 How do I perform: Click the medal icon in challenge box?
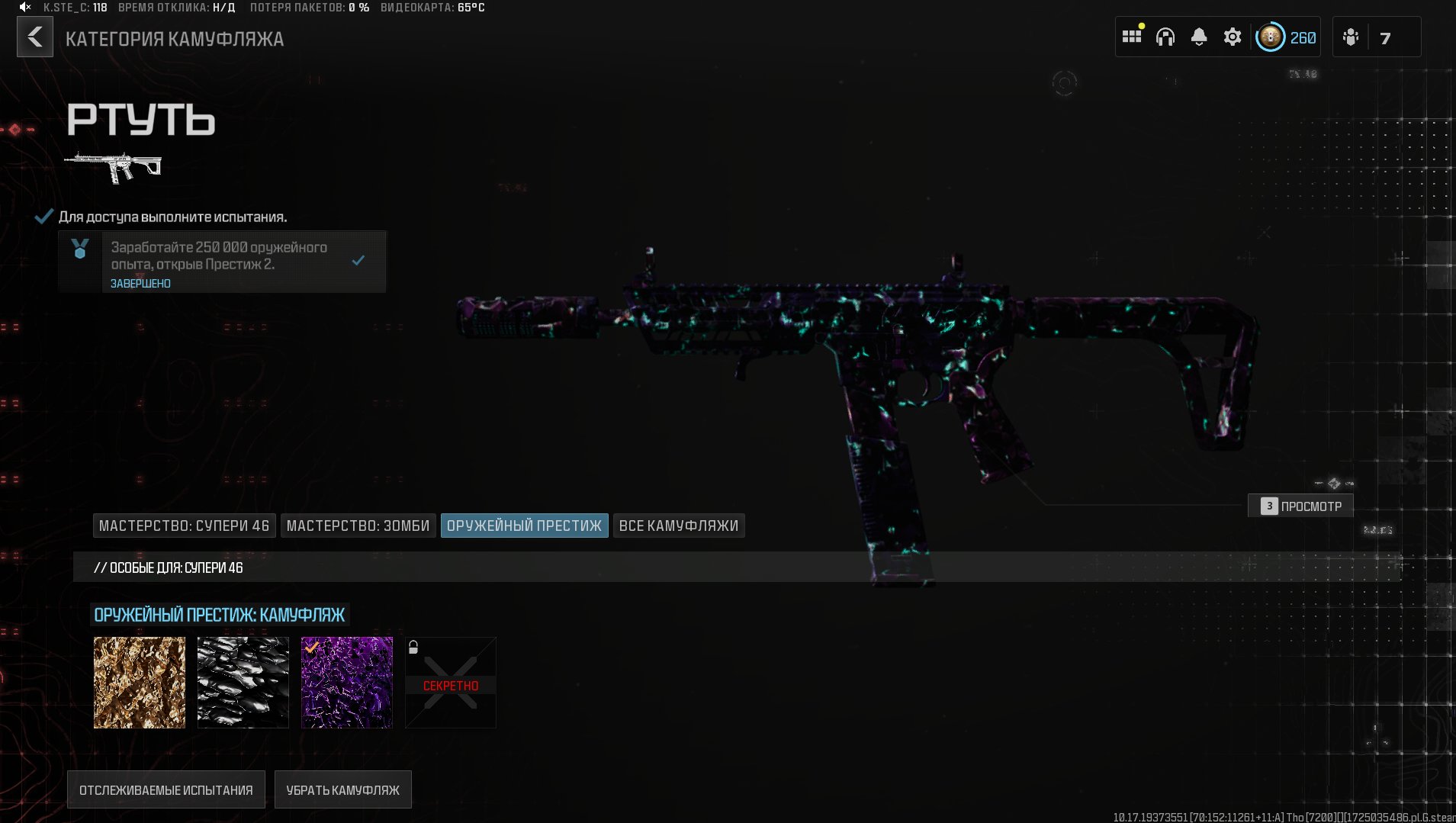tap(80, 249)
